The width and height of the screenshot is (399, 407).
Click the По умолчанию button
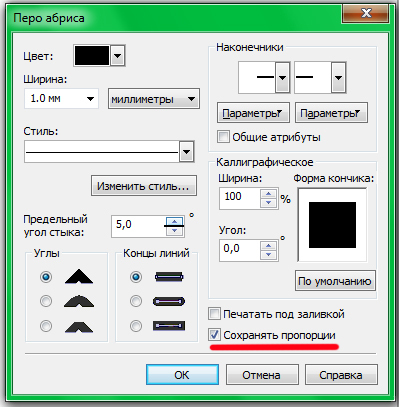[x=335, y=281]
